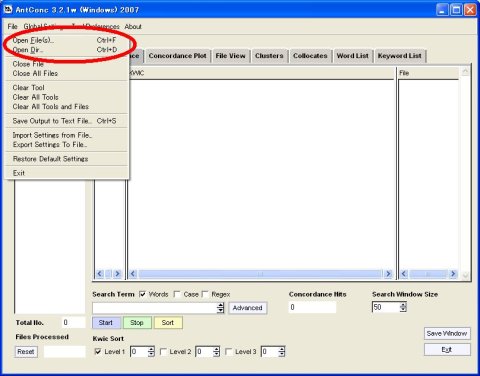Screen dimensions: 480x376
Task: Click the hit column right scroll arrow
Action: (x=117, y=274)
